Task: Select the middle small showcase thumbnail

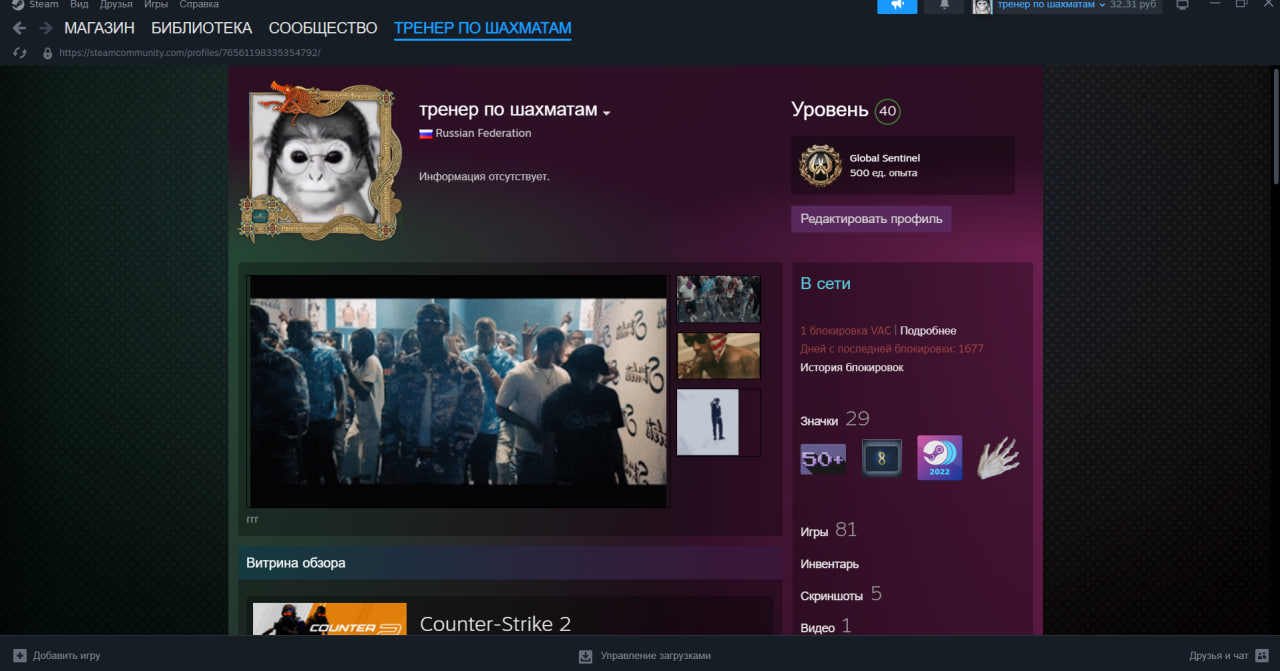Action: tap(719, 356)
